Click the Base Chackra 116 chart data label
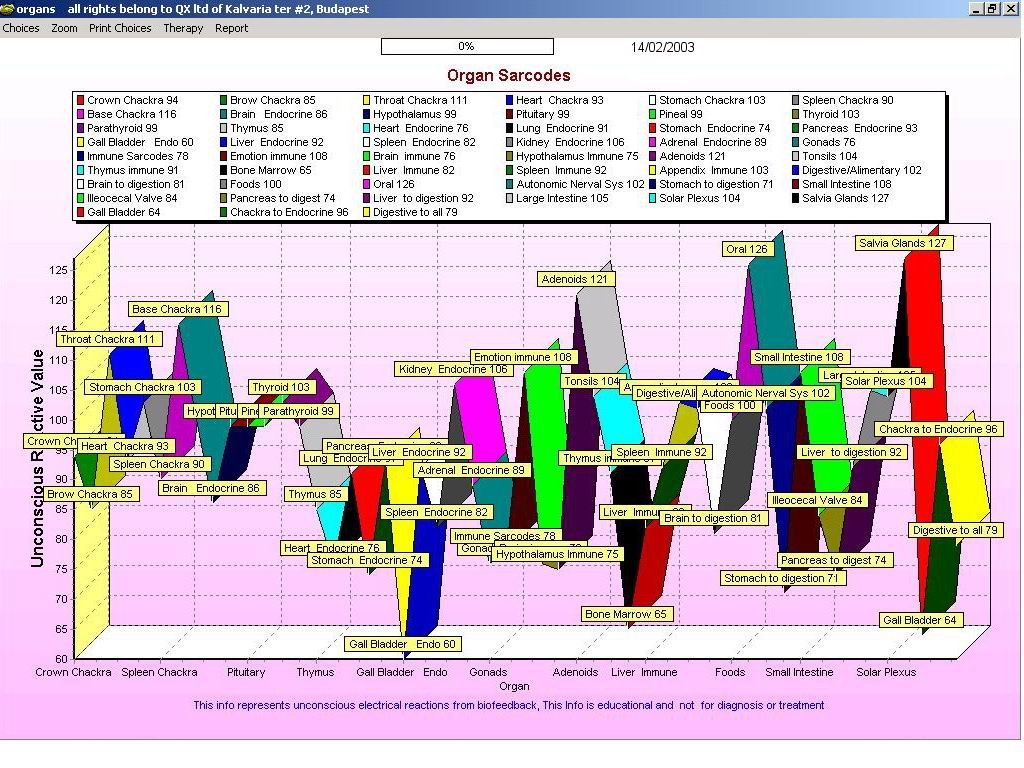The image size is (1024, 768). tap(177, 309)
